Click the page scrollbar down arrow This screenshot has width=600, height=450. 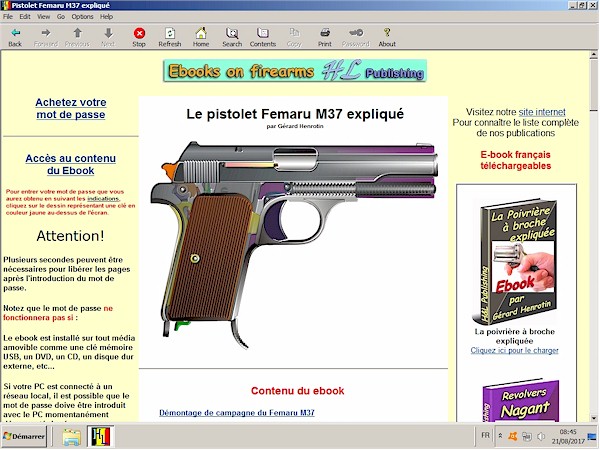[x=594, y=418]
